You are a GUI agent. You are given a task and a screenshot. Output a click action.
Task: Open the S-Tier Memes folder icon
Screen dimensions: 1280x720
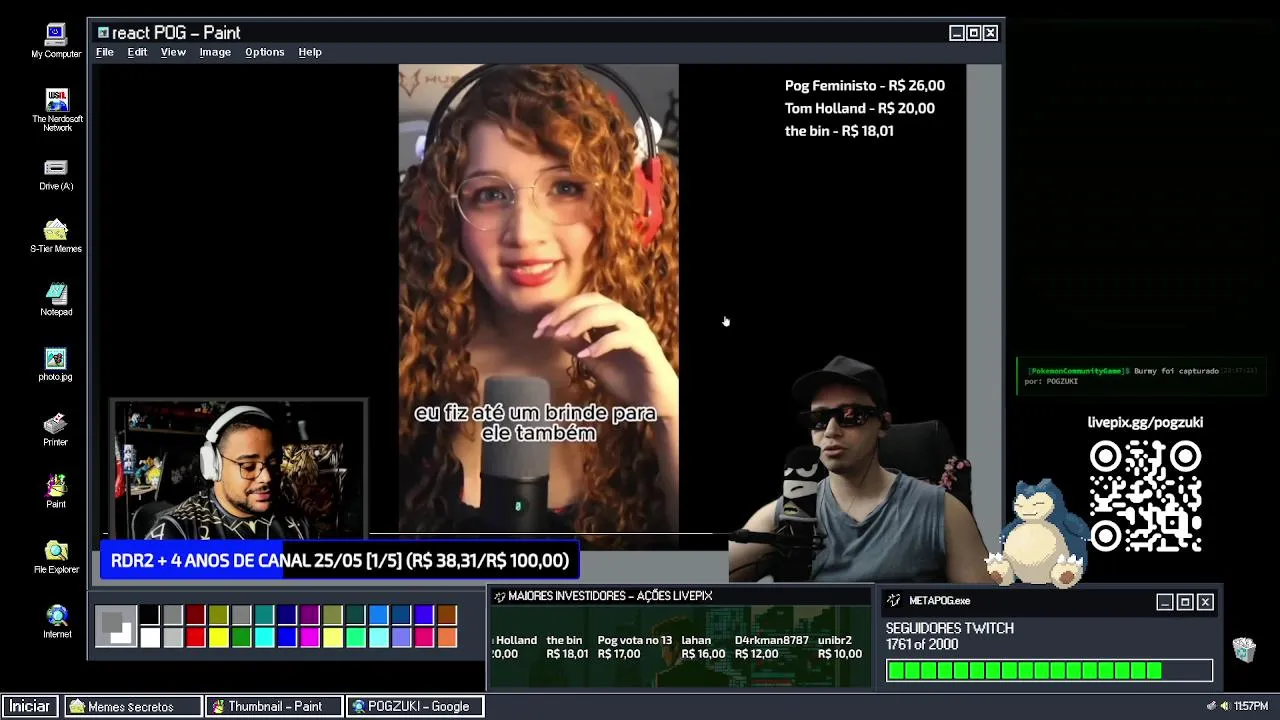(56, 236)
